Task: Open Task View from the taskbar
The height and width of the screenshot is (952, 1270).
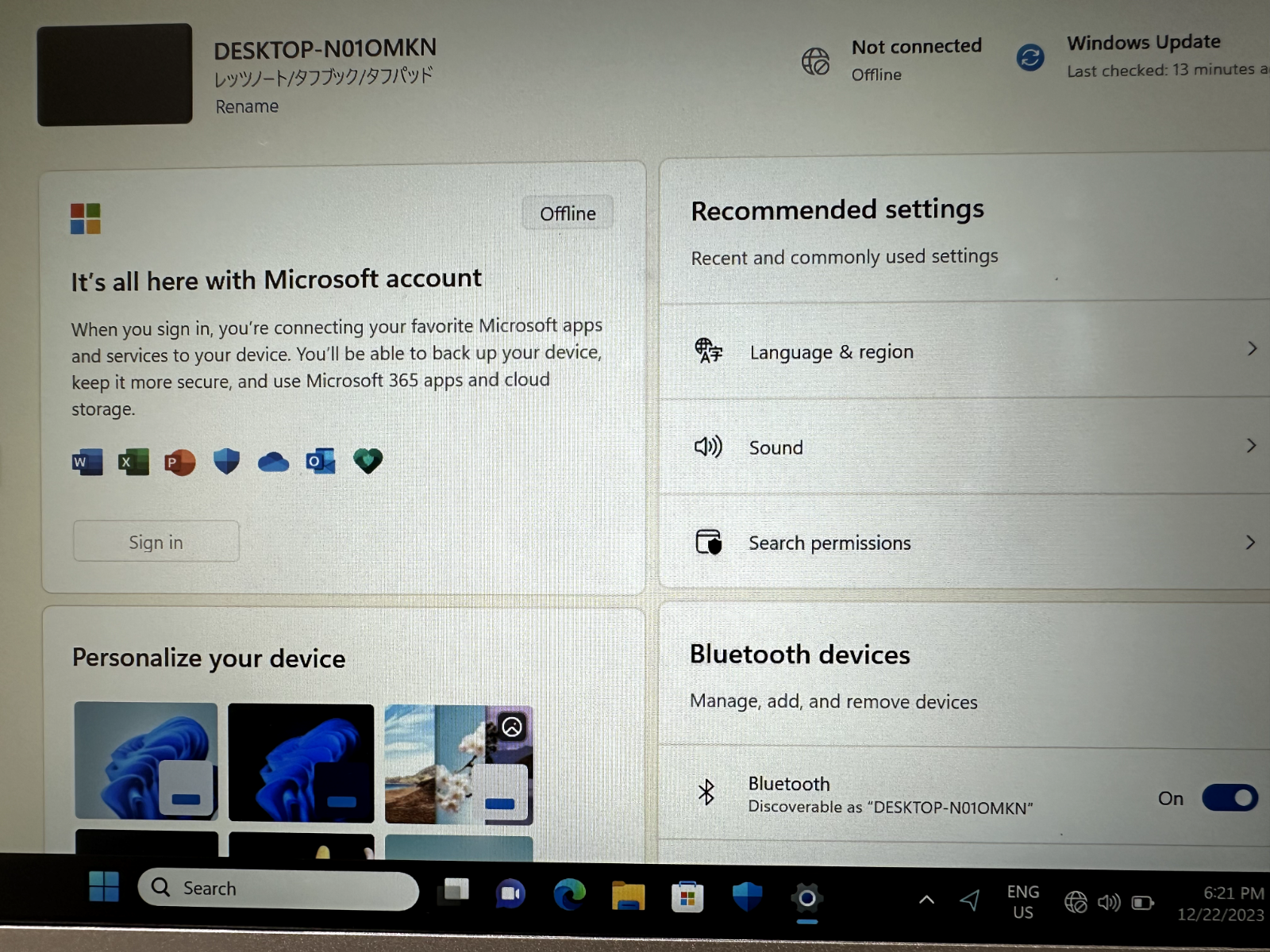Action: tap(454, 891)
